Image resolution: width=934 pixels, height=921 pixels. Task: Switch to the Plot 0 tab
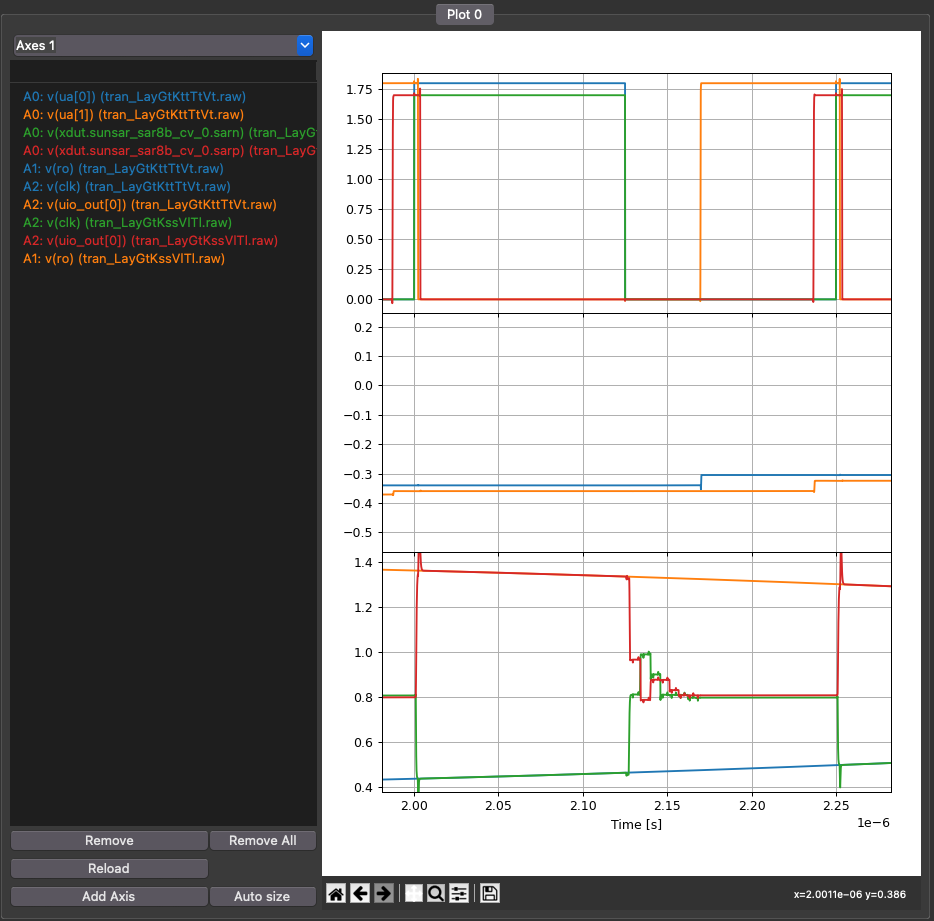(465, 14)
